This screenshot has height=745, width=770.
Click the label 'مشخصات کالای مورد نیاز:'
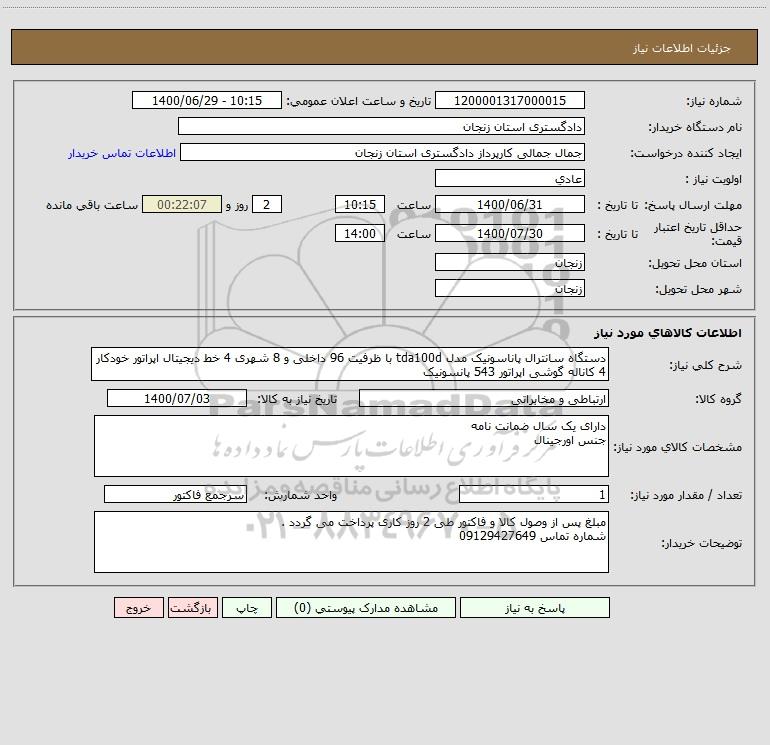pyautogui.click(x=678, y=447)
